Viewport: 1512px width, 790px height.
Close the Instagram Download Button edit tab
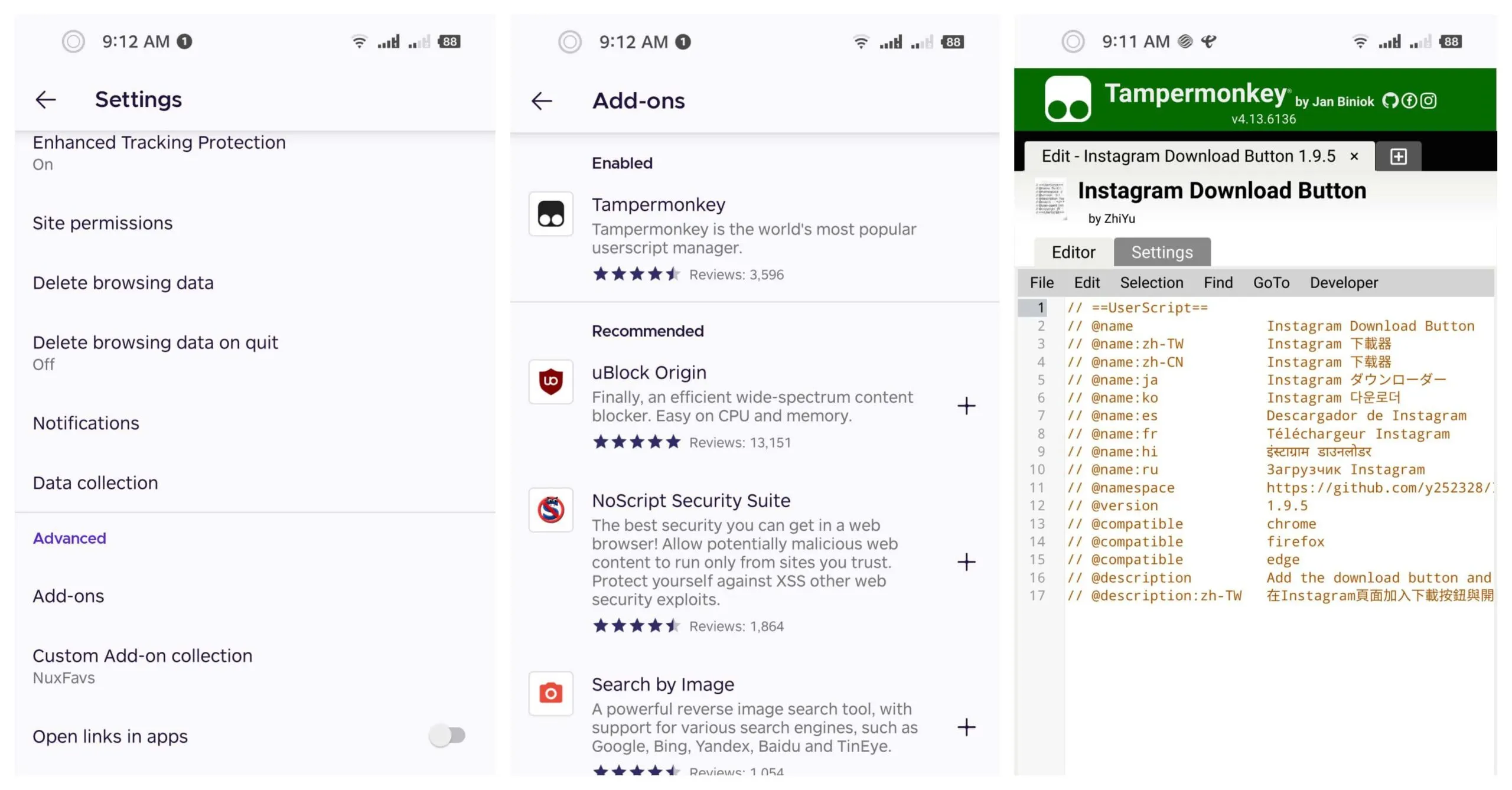(1354, 156)
